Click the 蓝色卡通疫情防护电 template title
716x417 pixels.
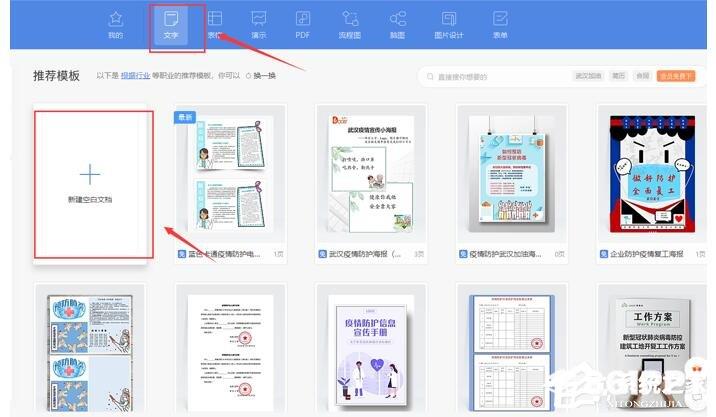224,254
